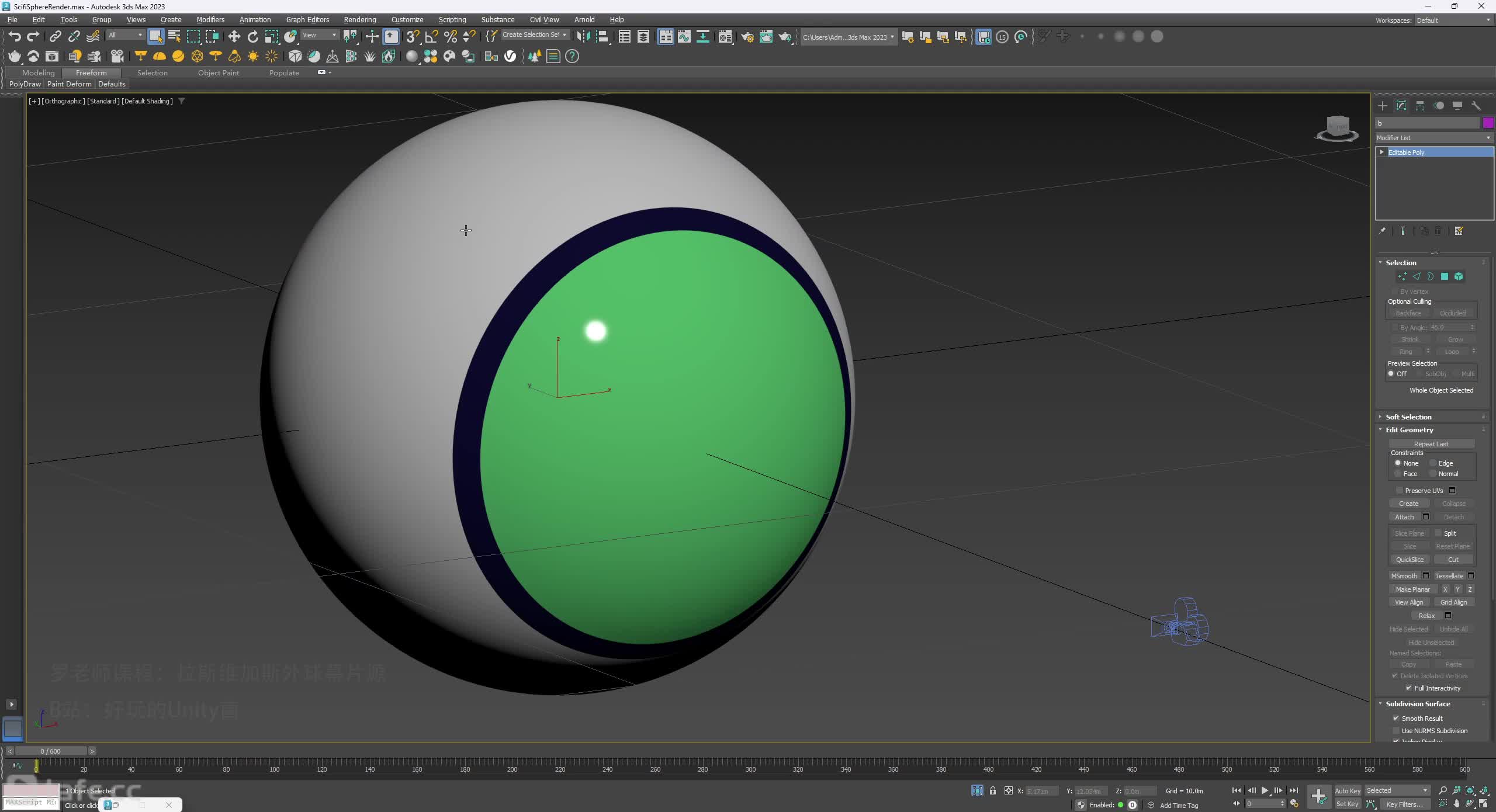The image size is (1496, 812).
Task: Collapse the Selection rollout
Action: (x=1400, y=263)
